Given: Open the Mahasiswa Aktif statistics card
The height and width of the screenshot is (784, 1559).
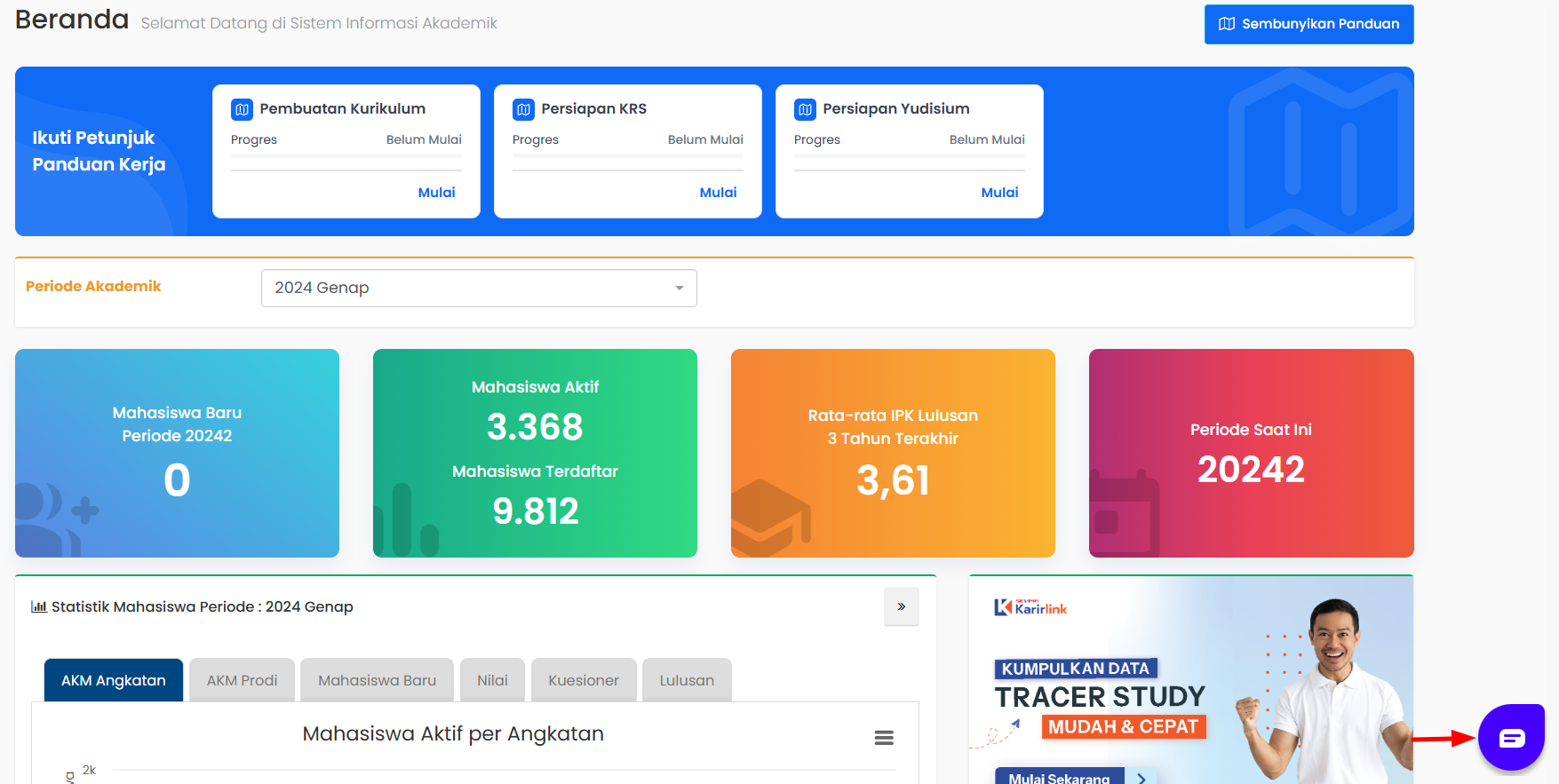Looking at the screenshot, I should click(535, 453).
